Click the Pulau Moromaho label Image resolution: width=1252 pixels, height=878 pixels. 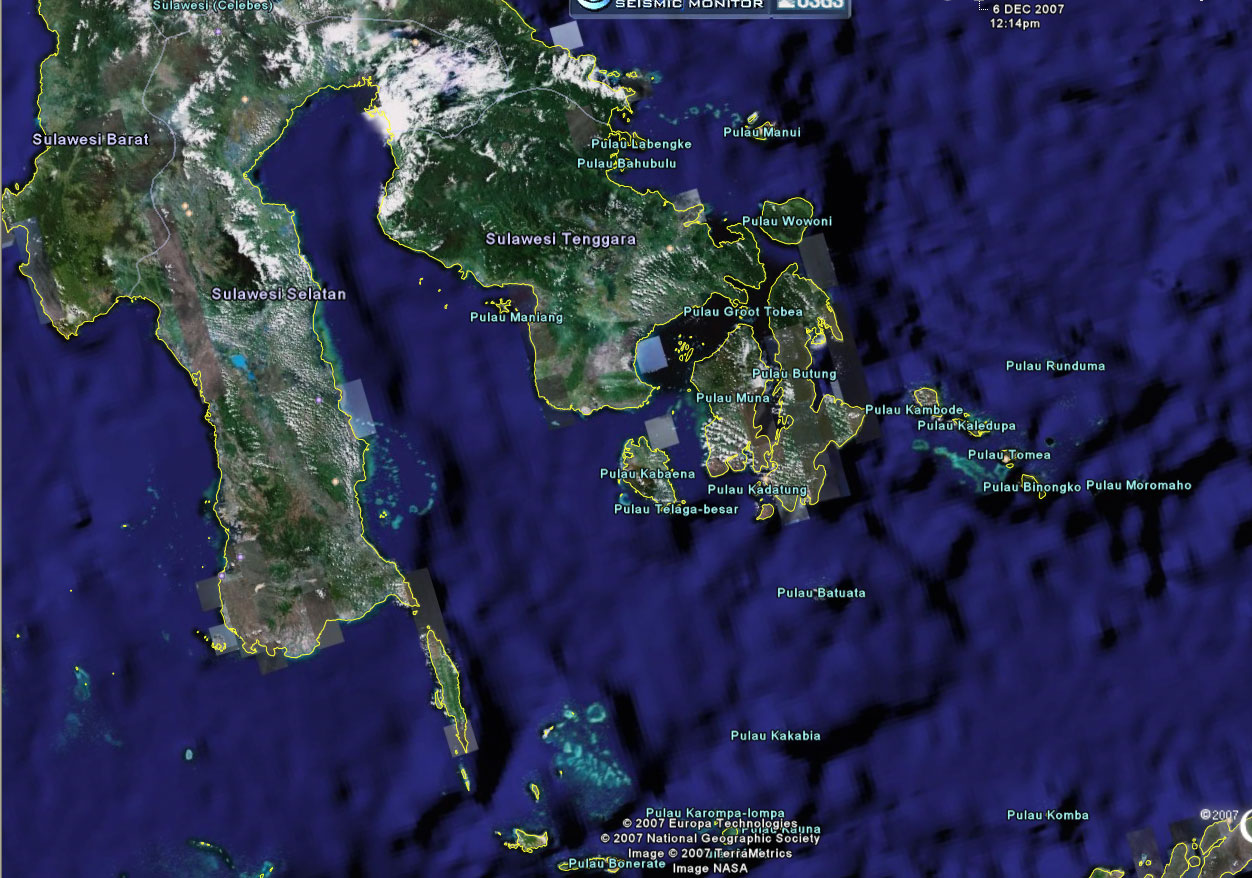pos(1139,486)
